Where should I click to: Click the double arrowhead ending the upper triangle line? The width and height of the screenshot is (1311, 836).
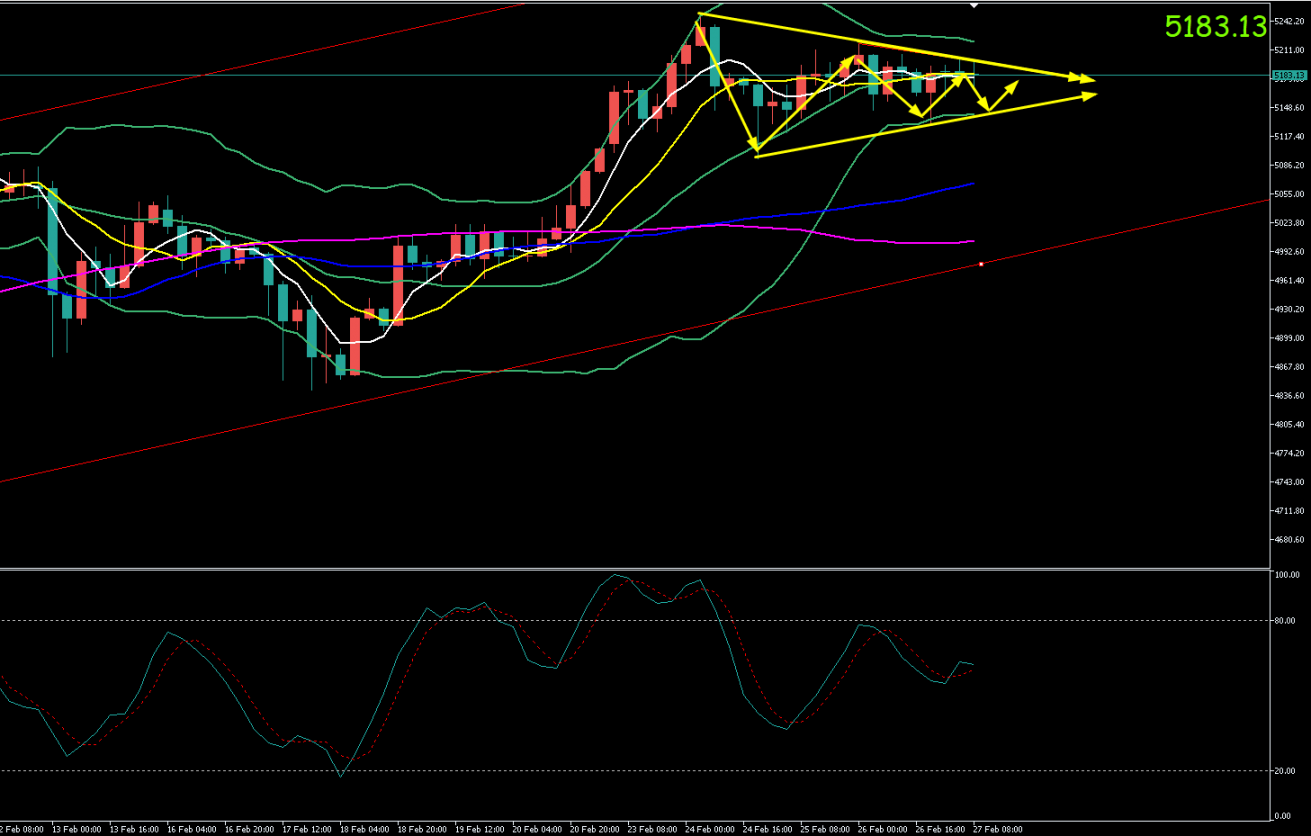pos(1084,78)
